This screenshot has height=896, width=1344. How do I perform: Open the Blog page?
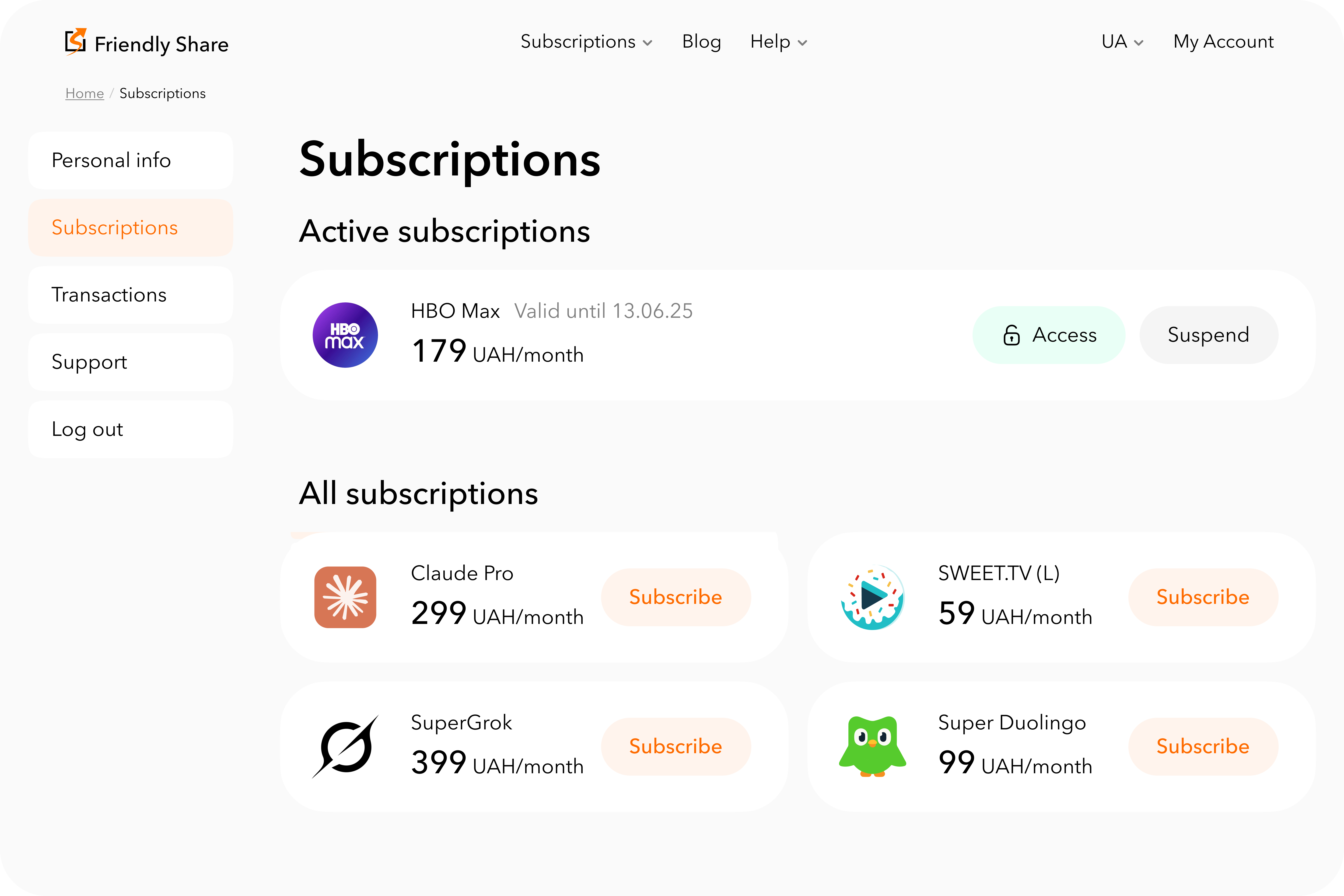pos(701,42)
